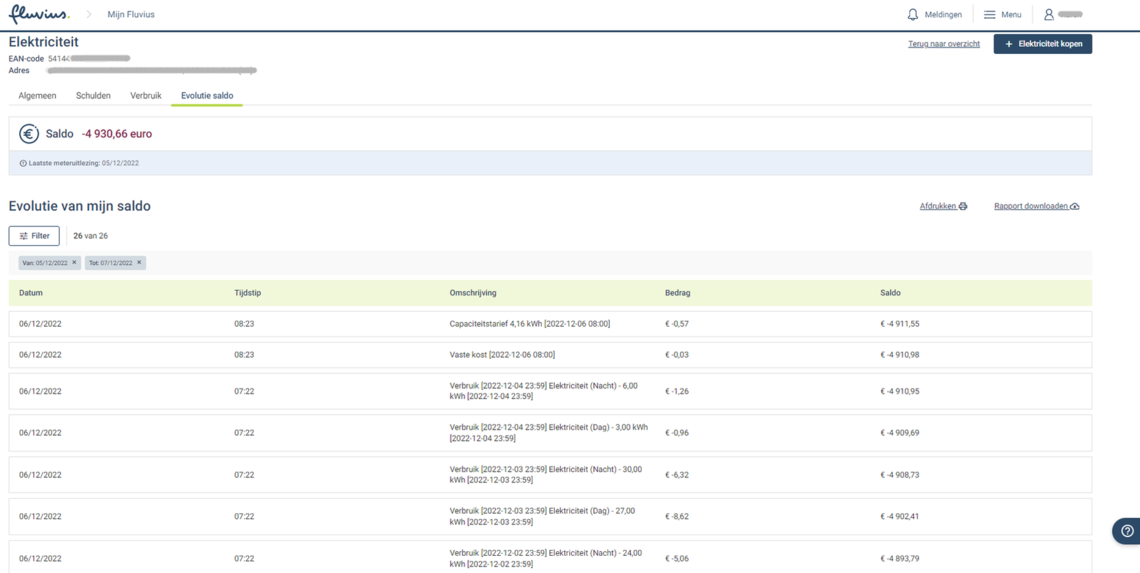Click the Evolutie van mijn saldo heading

(x=79, y=207)
